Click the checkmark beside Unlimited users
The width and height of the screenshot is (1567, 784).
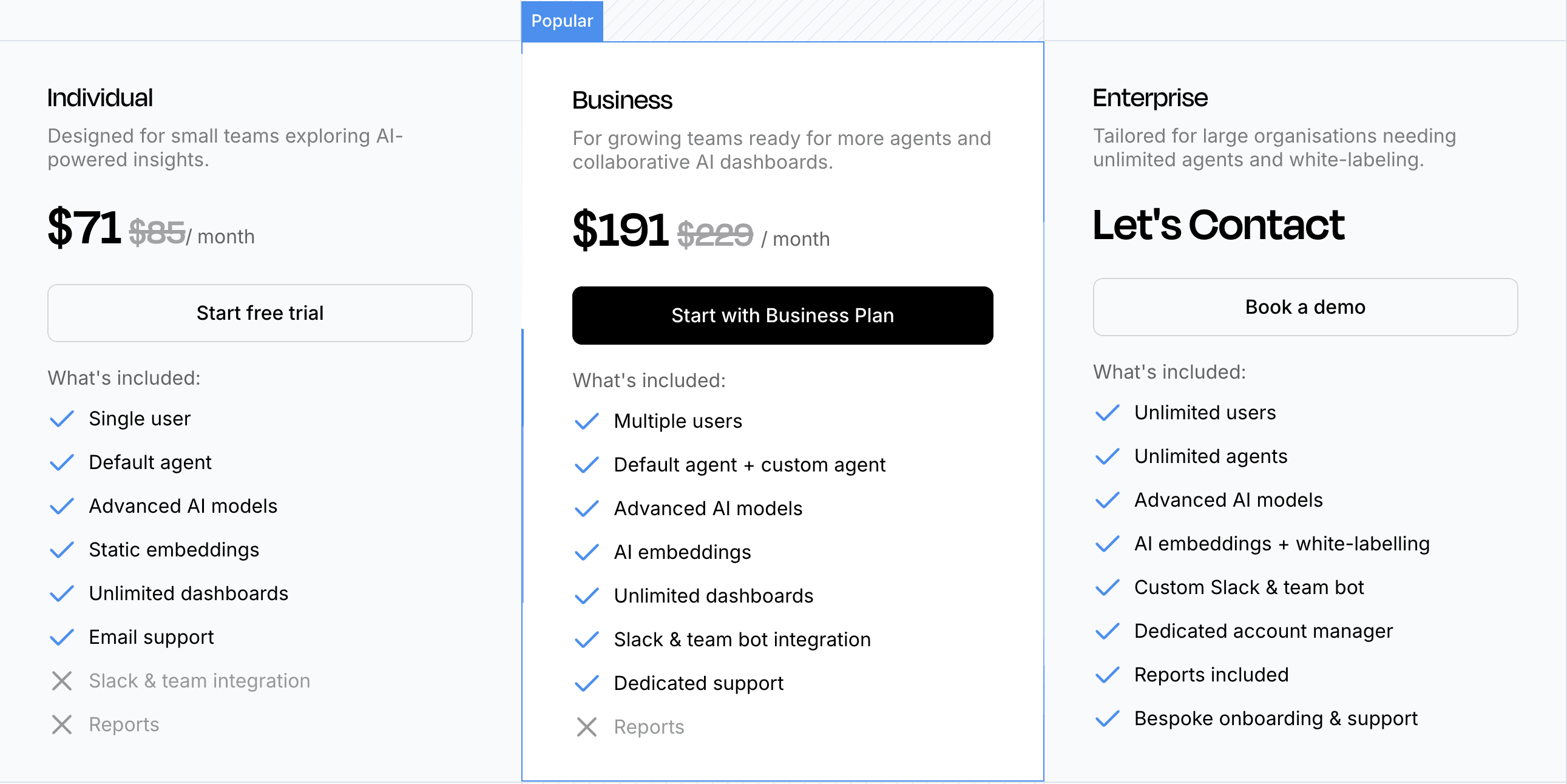point(1107,414)
